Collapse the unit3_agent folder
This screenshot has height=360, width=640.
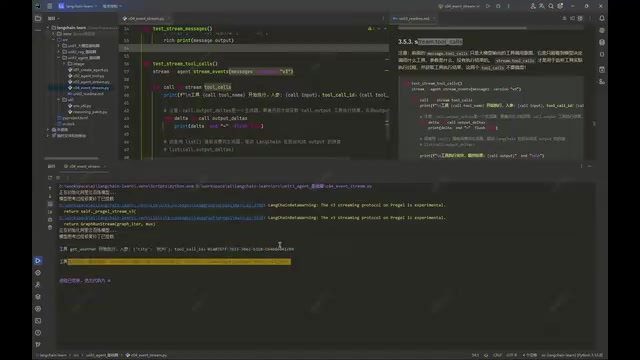58,58
